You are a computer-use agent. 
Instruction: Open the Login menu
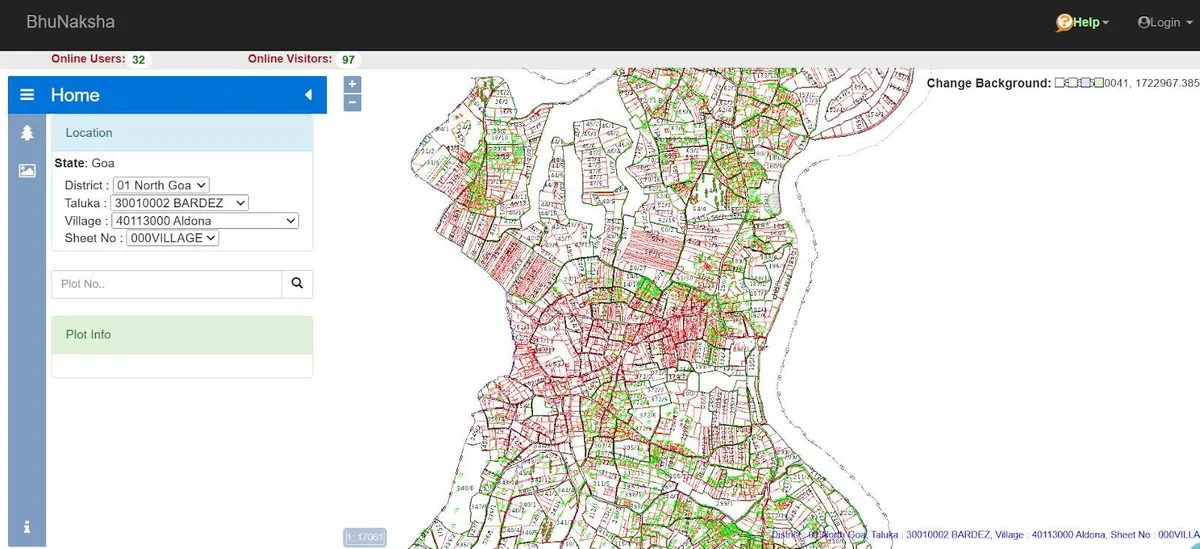(1164, 23)
